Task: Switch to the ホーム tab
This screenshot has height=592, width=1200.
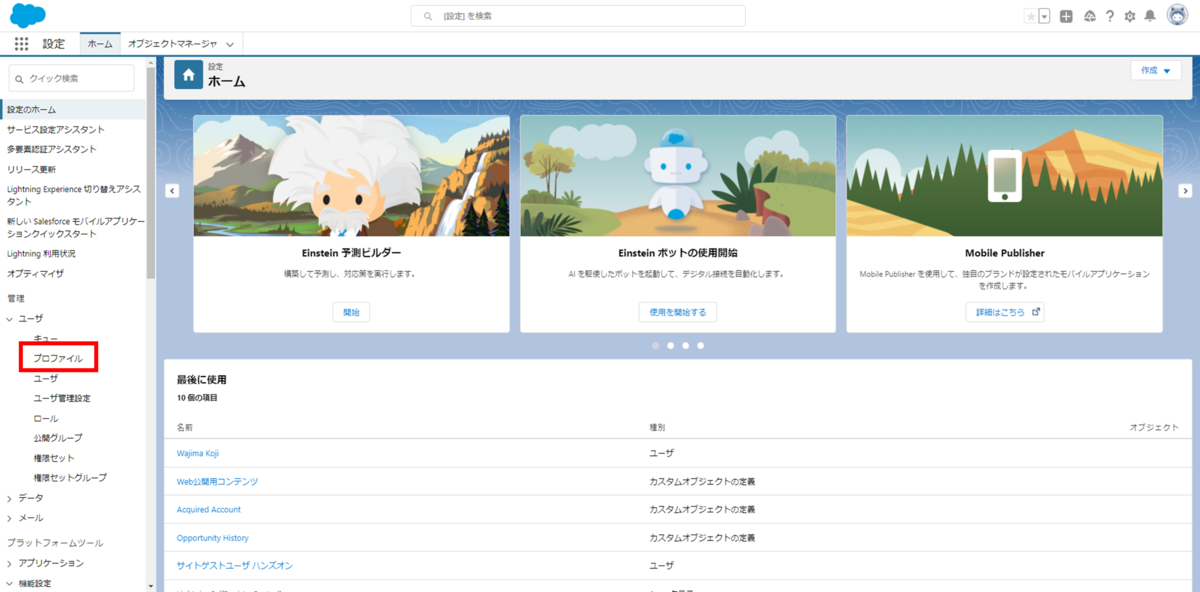Action: tap(100, 44)
